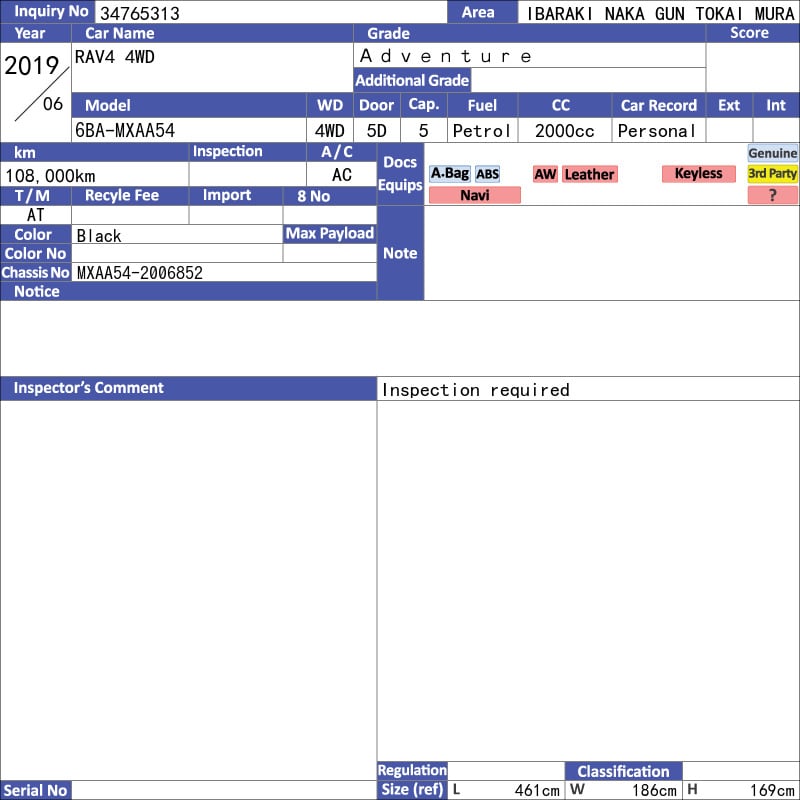Select the Leather equipment badge
Image resolution: width=800 pixels, height=800 pixels.
click(x=589, y=174)
